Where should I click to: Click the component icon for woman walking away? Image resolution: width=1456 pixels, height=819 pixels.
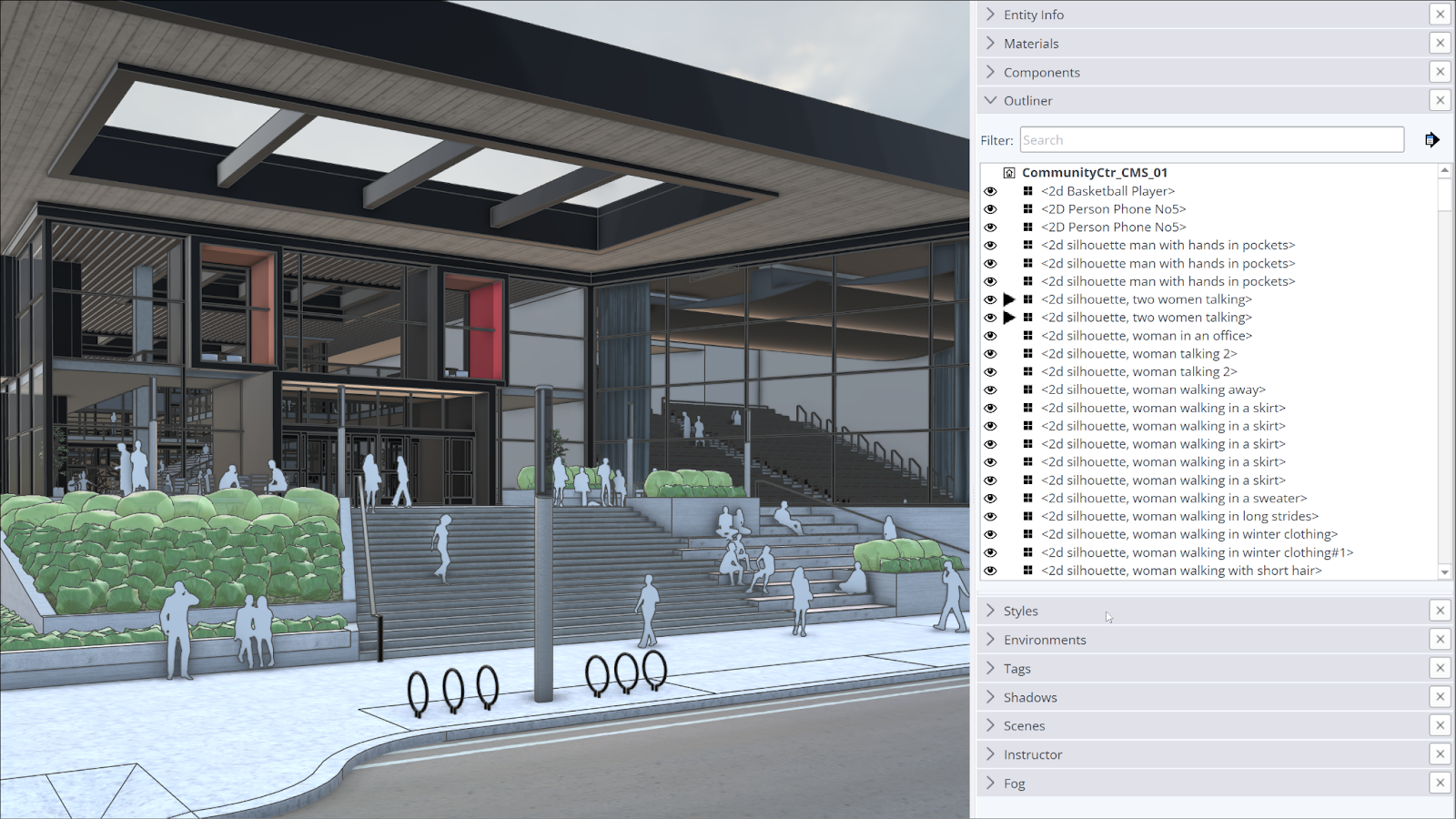pos(1026,389)
